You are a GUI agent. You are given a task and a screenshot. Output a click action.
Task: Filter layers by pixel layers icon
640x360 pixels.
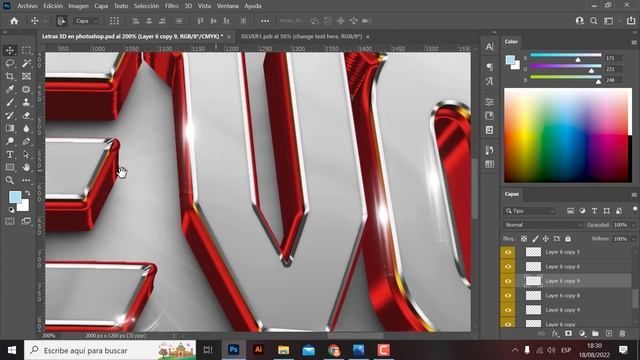tap(570, 211)
